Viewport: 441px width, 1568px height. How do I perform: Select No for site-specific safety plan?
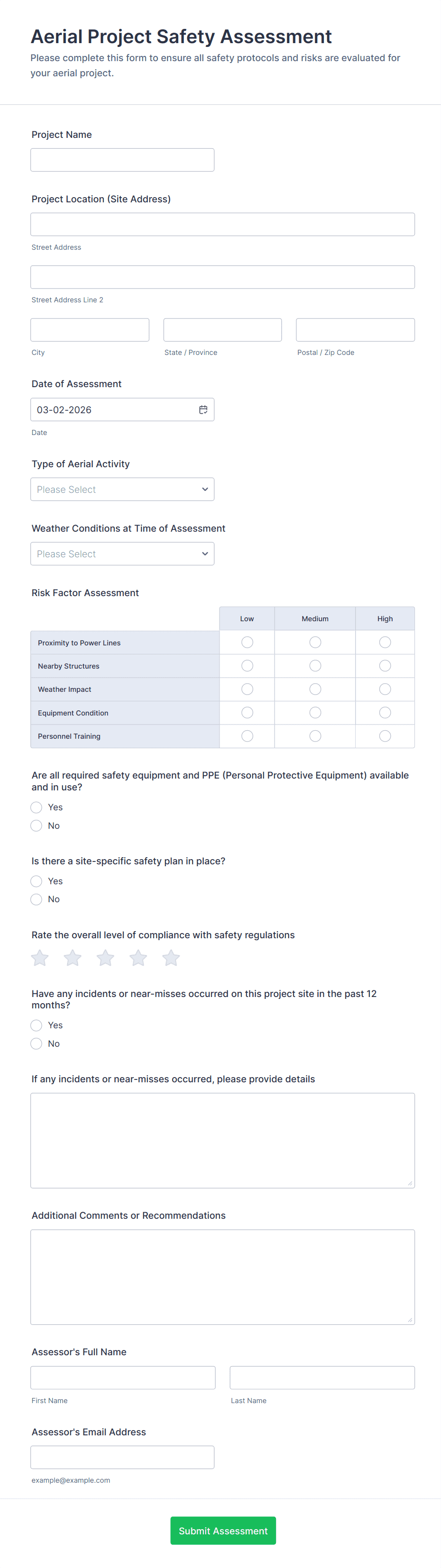click(37, 899)
